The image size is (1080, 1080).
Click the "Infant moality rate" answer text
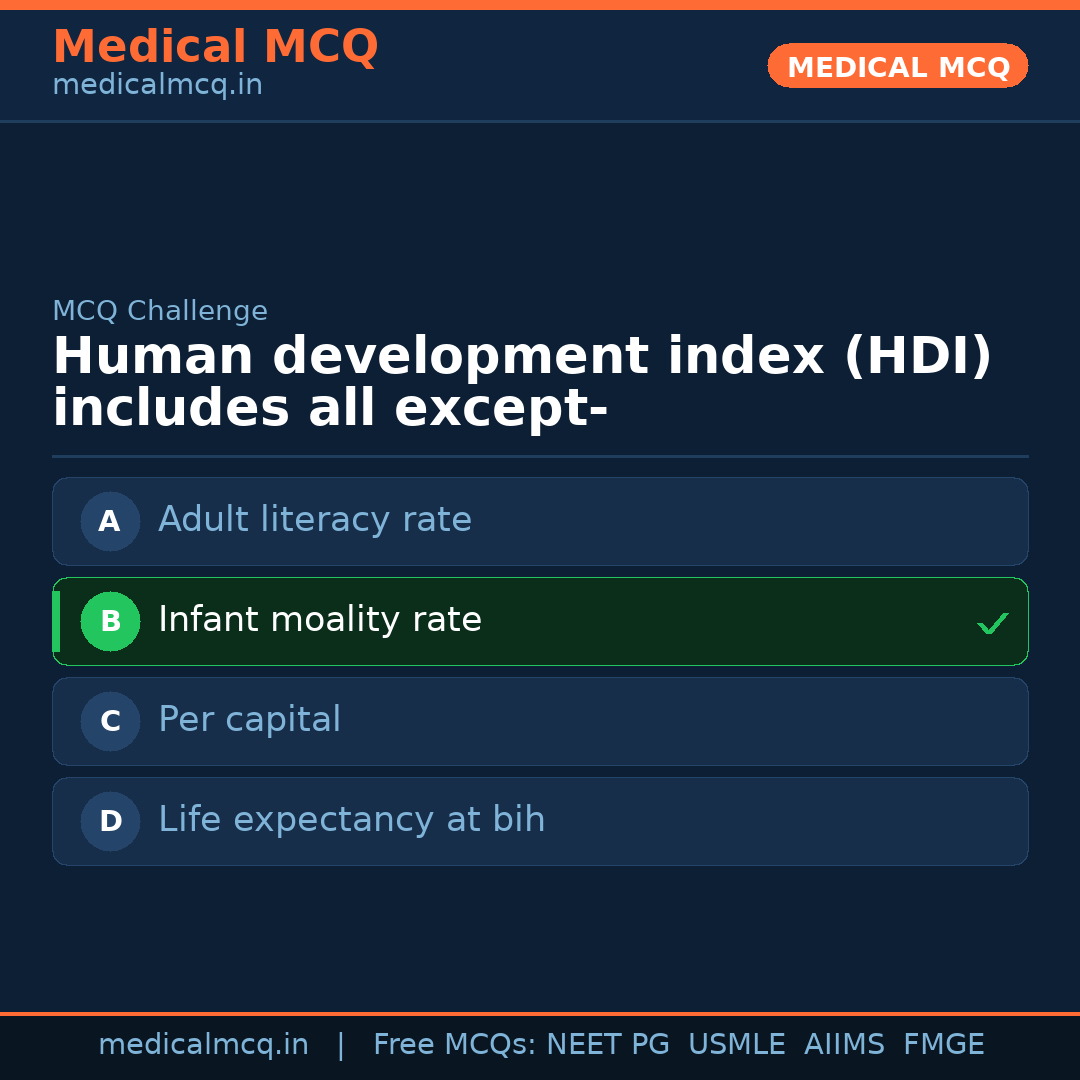pos(320,620)
